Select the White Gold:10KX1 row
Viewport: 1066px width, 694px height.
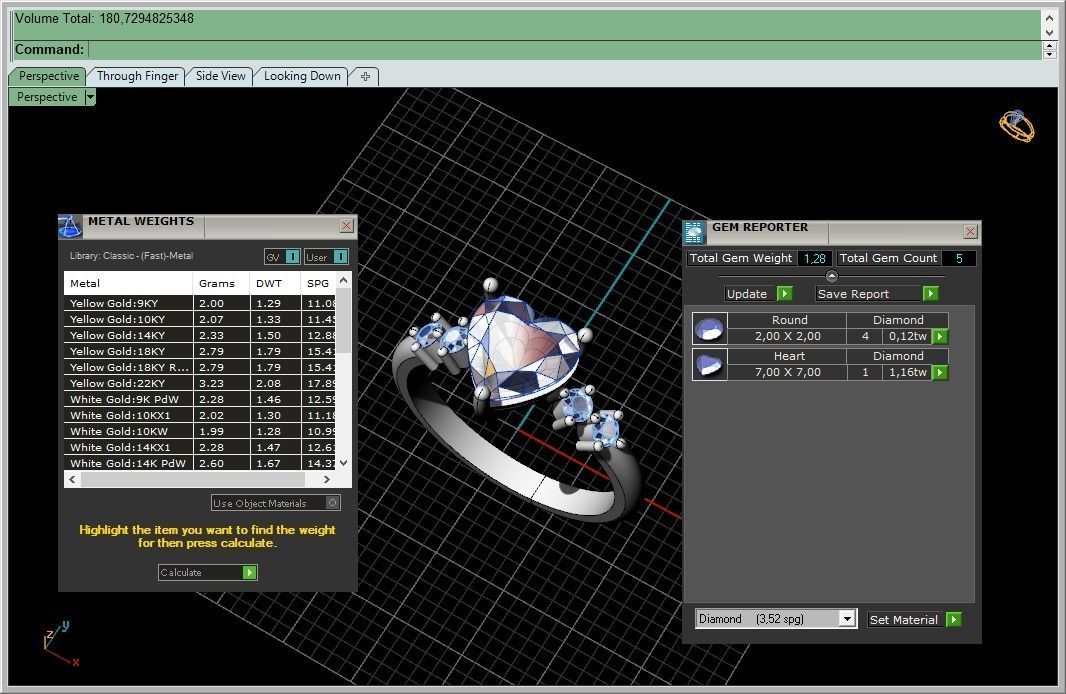(x=200, y=415)
